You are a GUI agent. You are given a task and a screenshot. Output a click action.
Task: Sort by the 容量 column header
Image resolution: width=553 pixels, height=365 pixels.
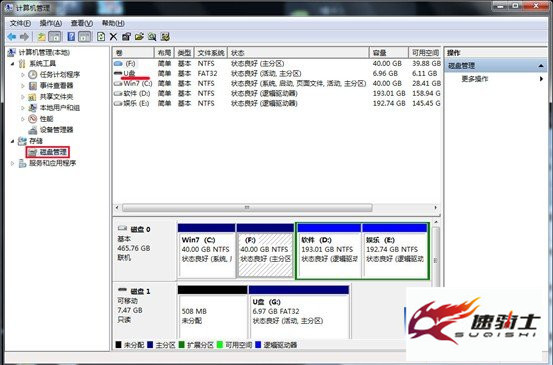[389, 53]
